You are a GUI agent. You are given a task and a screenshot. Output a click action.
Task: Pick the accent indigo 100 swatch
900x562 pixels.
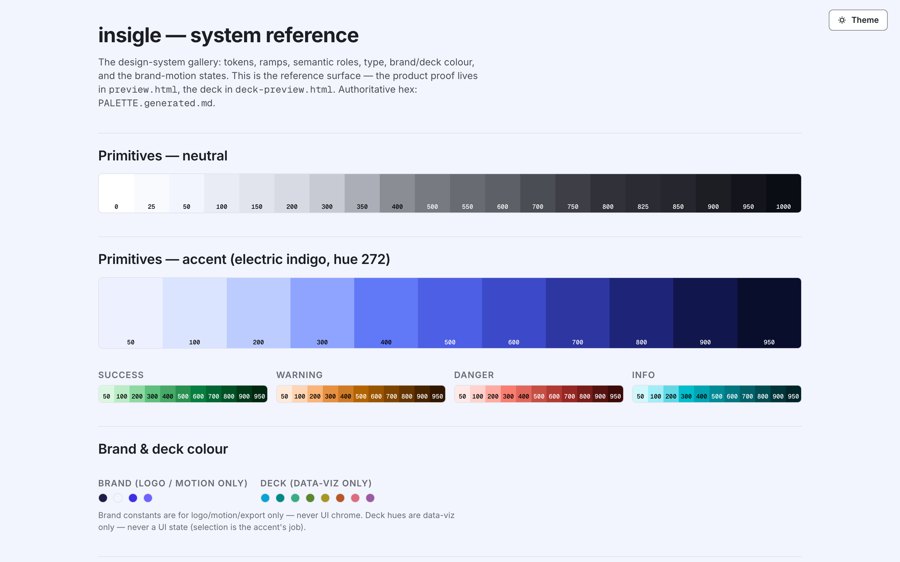(195, 313)
